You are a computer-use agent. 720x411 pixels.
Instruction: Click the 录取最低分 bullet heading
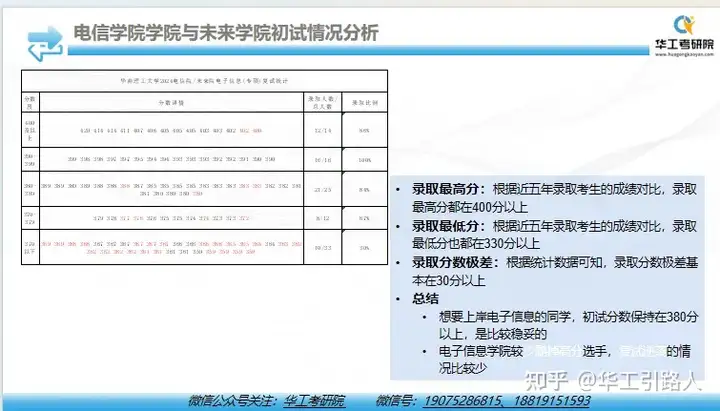(x=448, y=226)
